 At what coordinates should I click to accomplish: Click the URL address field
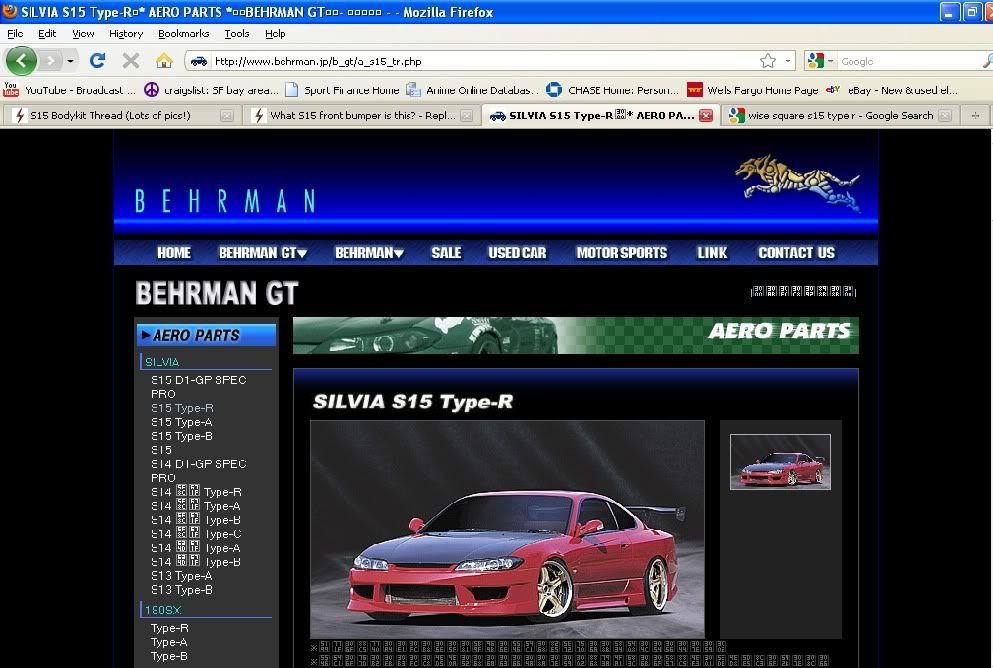(x=483, y=61)
